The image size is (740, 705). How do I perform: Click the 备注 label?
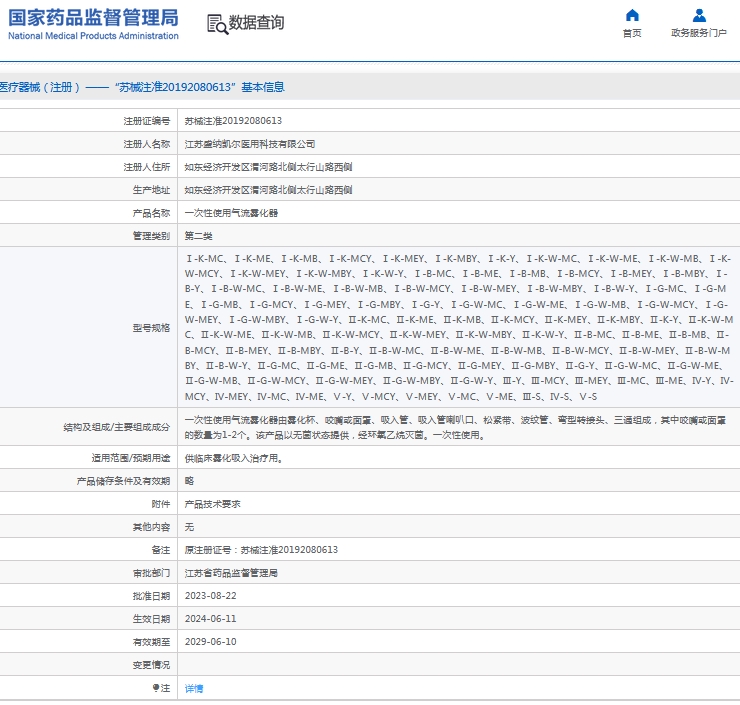click(160, 550)
